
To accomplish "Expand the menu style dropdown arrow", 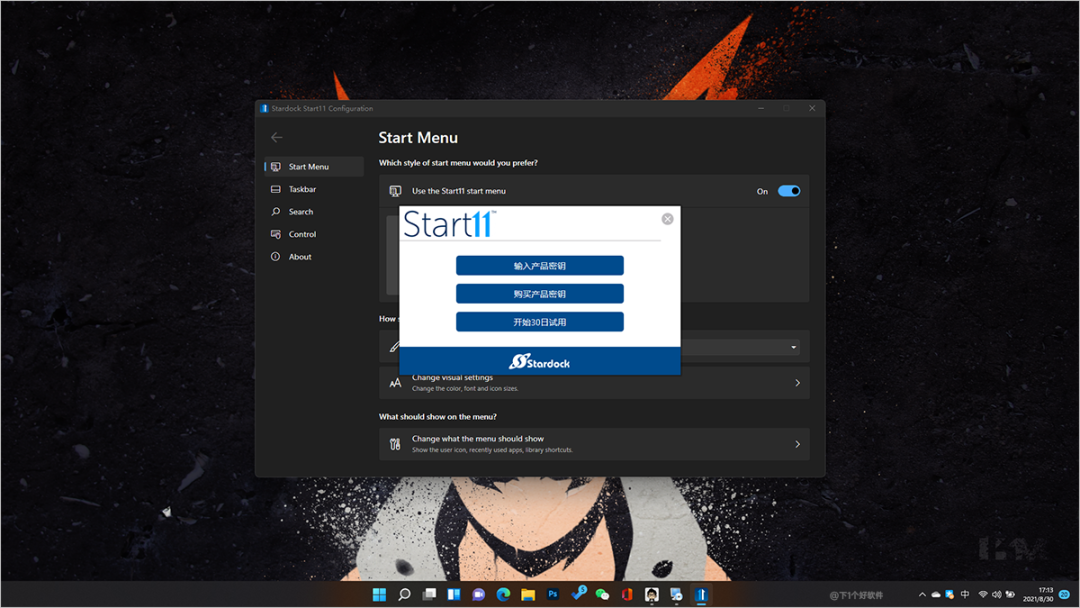I will 794,348.
